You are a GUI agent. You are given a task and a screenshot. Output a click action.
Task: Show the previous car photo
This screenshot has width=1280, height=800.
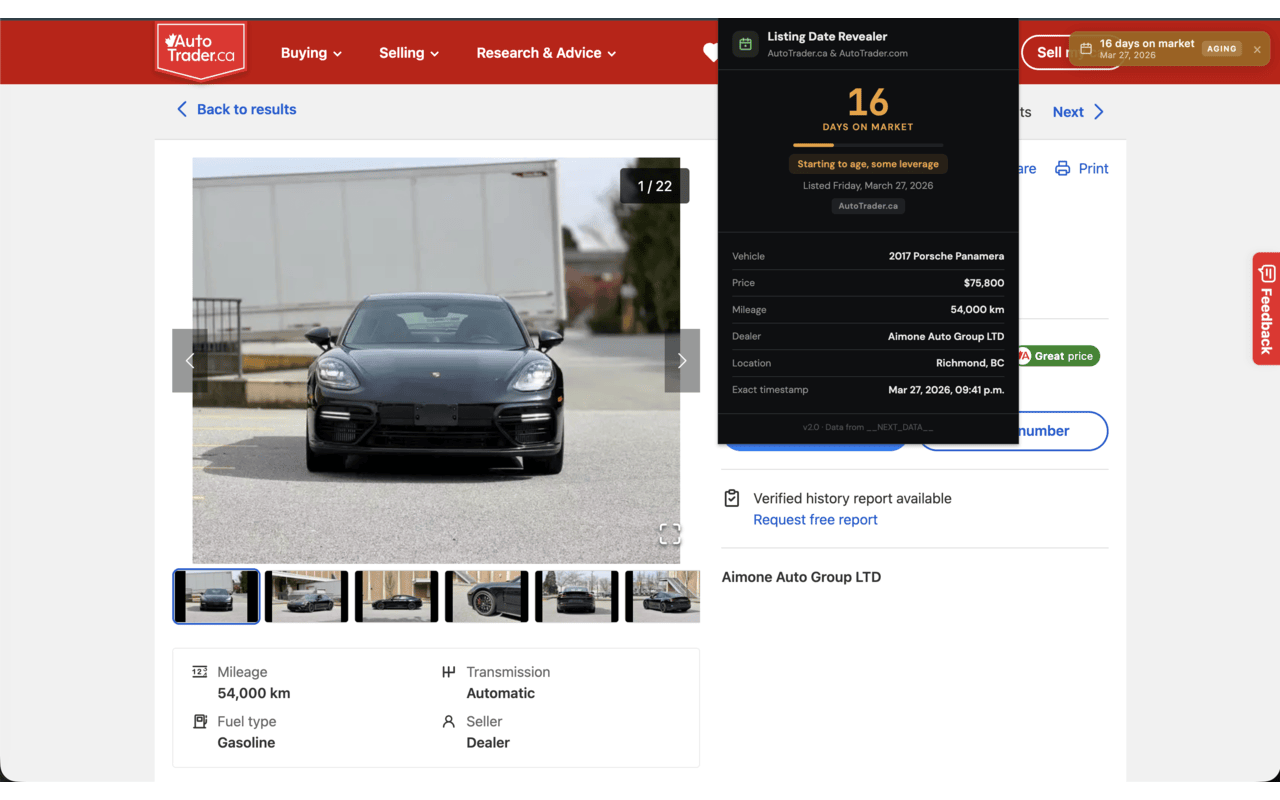pos(190,360)
